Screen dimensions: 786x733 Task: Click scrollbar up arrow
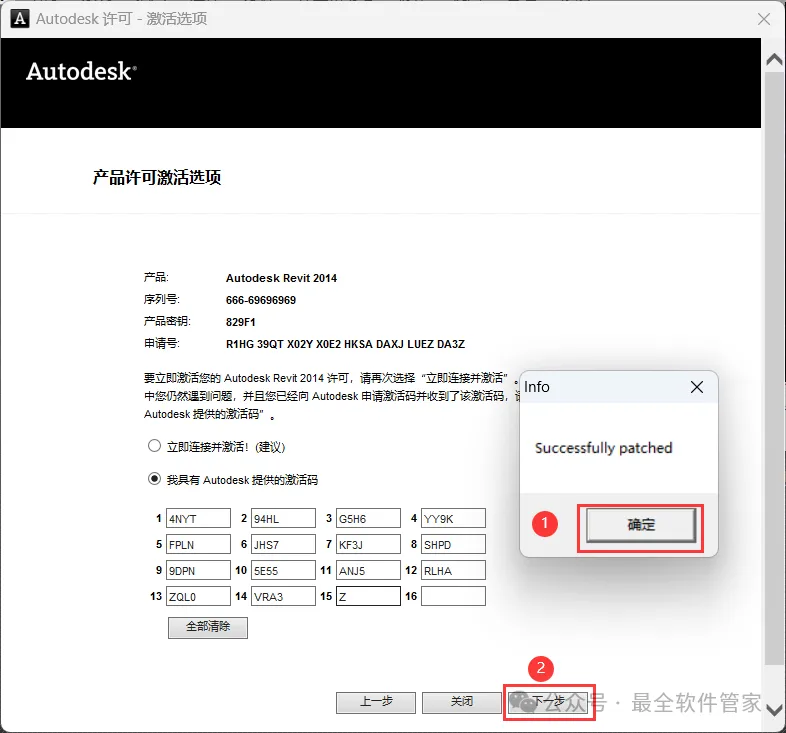pyautogui.click(x=774, y=60)
